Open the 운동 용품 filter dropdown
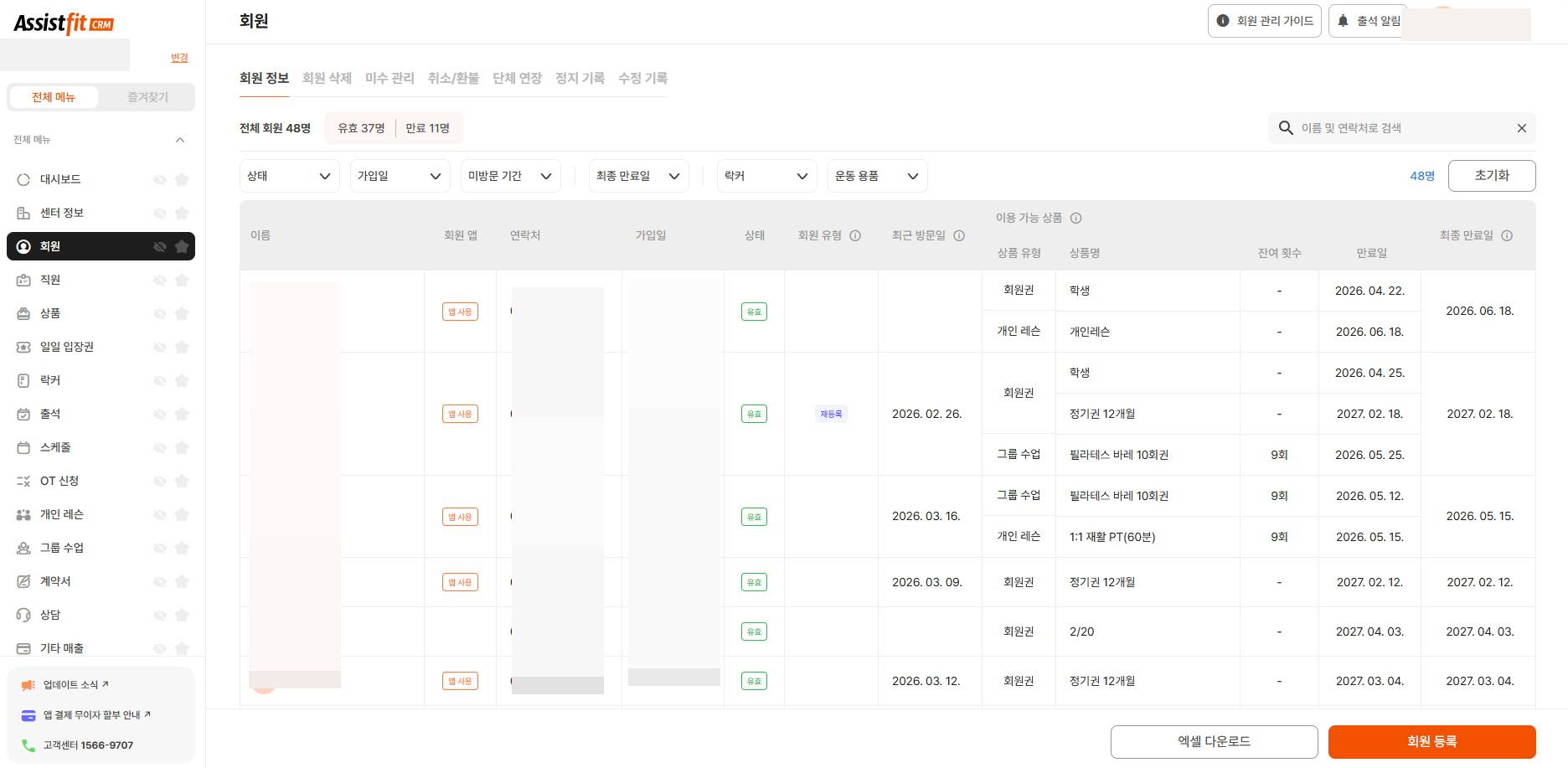This screenshot has height=768, width=1568. coord(876,176)
